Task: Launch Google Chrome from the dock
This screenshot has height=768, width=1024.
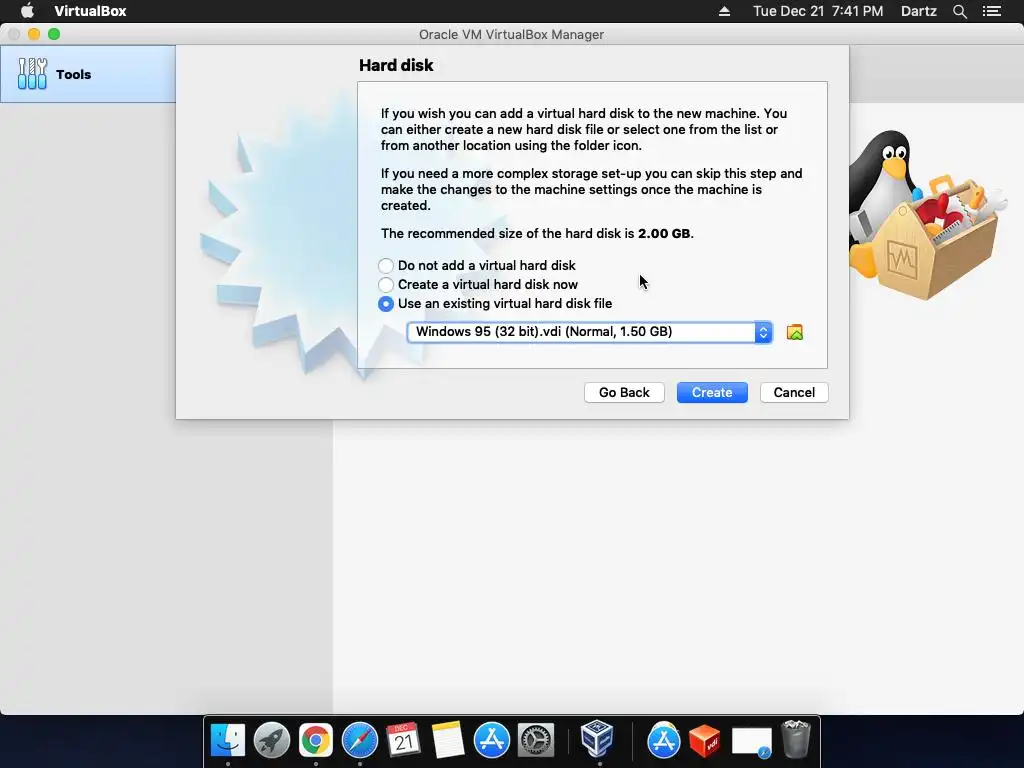Action: [315, 740]
